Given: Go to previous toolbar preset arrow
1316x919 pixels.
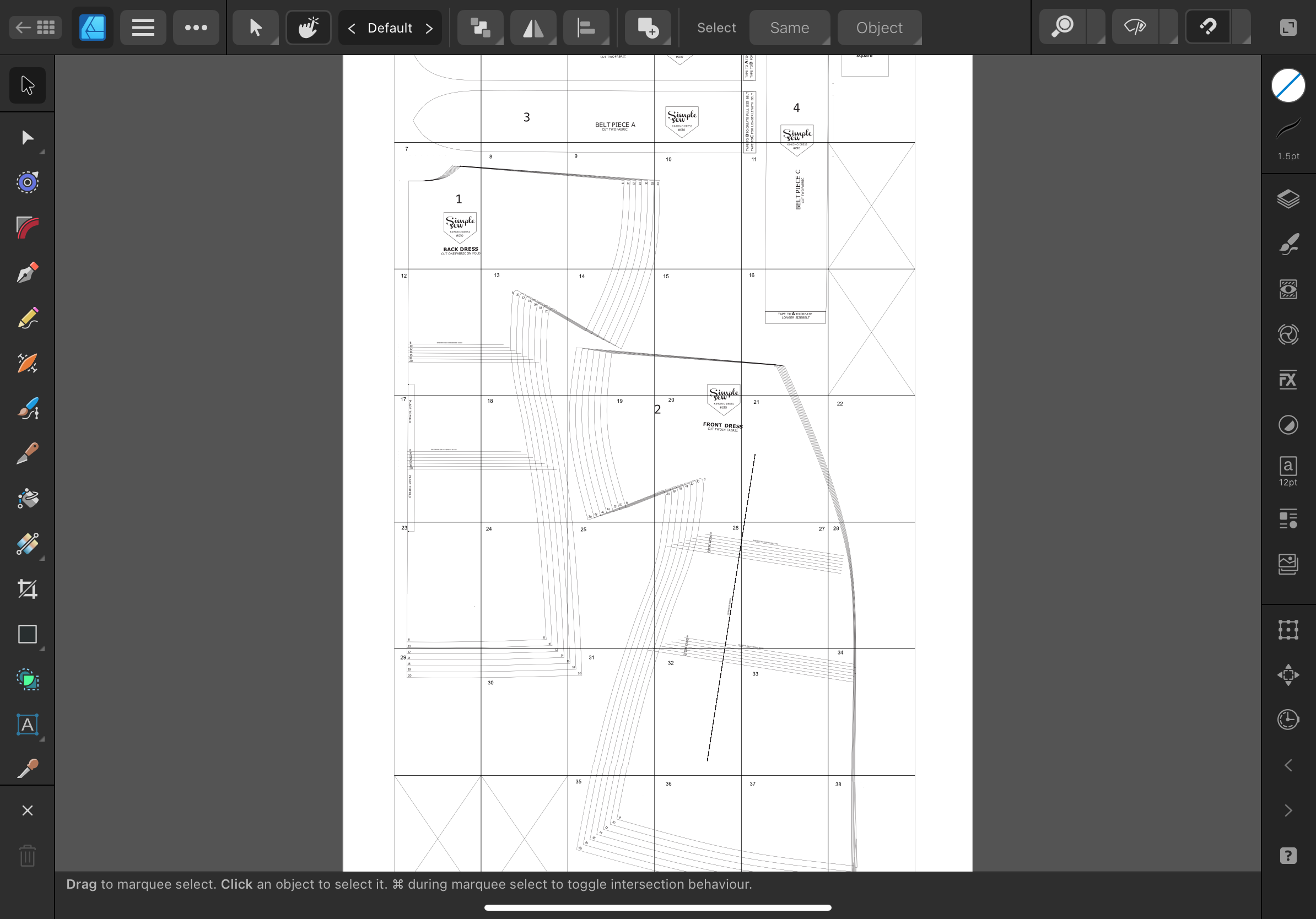Looking at the screenshot, I should (x=352, y=28).
